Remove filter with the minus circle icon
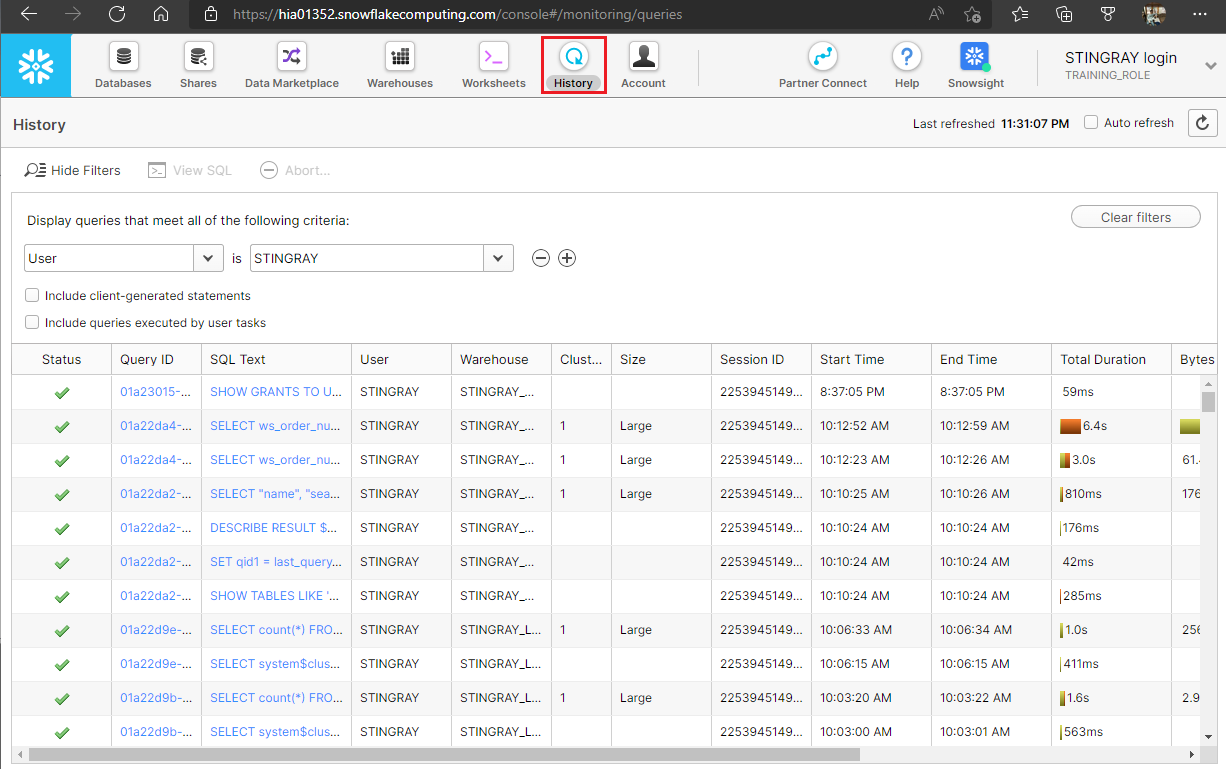Image resolution: width=1226 pixels, height=769 pixels. click(x=541, y=258)
